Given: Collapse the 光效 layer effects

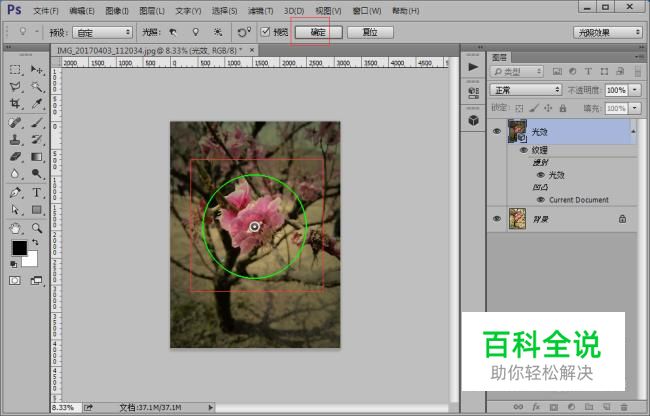Looking at the screenshot, I should pos(633,131).
